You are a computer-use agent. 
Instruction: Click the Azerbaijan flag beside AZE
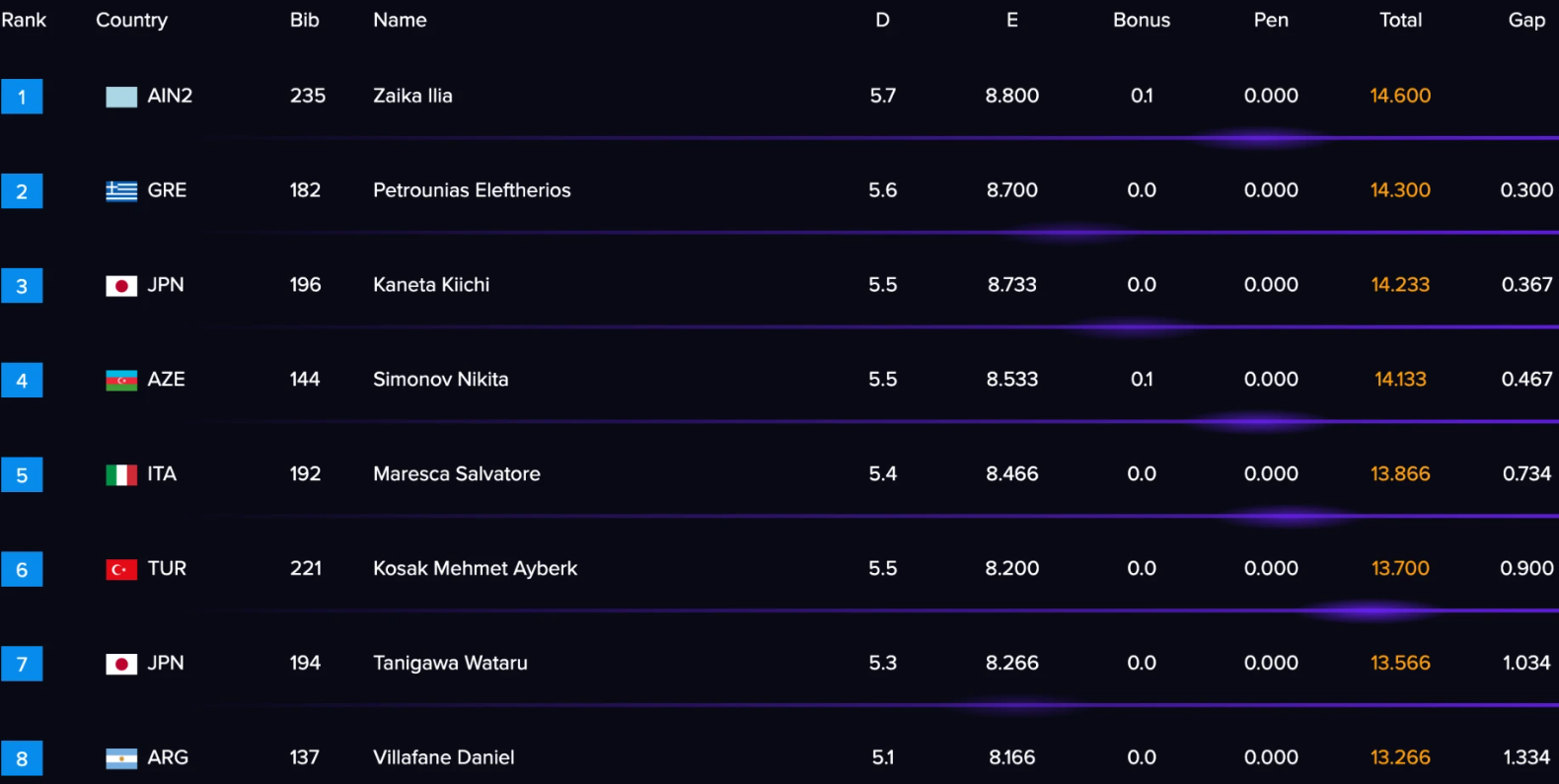click(x=121, y=381)
